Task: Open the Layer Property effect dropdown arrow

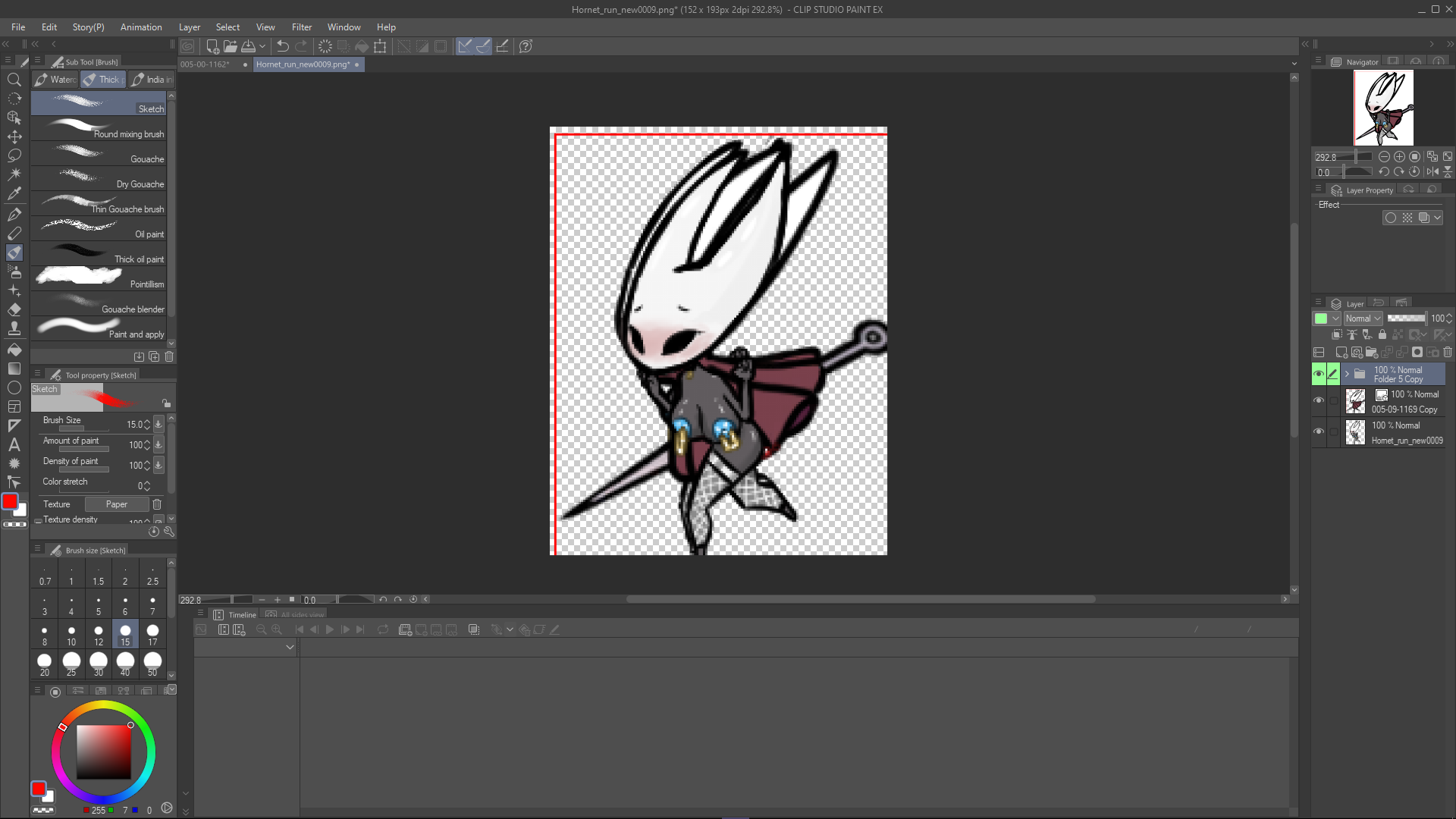Action: 1438,218
